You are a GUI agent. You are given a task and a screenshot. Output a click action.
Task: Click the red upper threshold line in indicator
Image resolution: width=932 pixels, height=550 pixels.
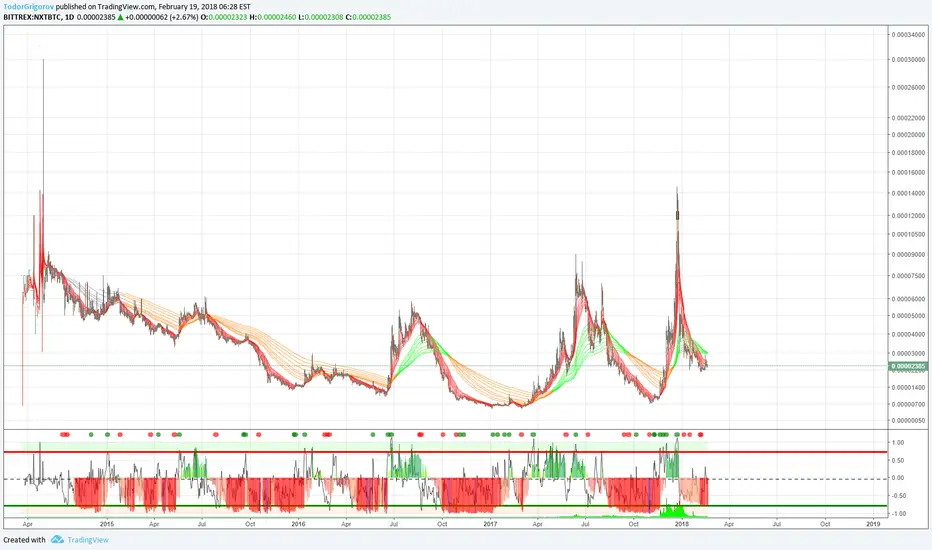coord(446,452)
